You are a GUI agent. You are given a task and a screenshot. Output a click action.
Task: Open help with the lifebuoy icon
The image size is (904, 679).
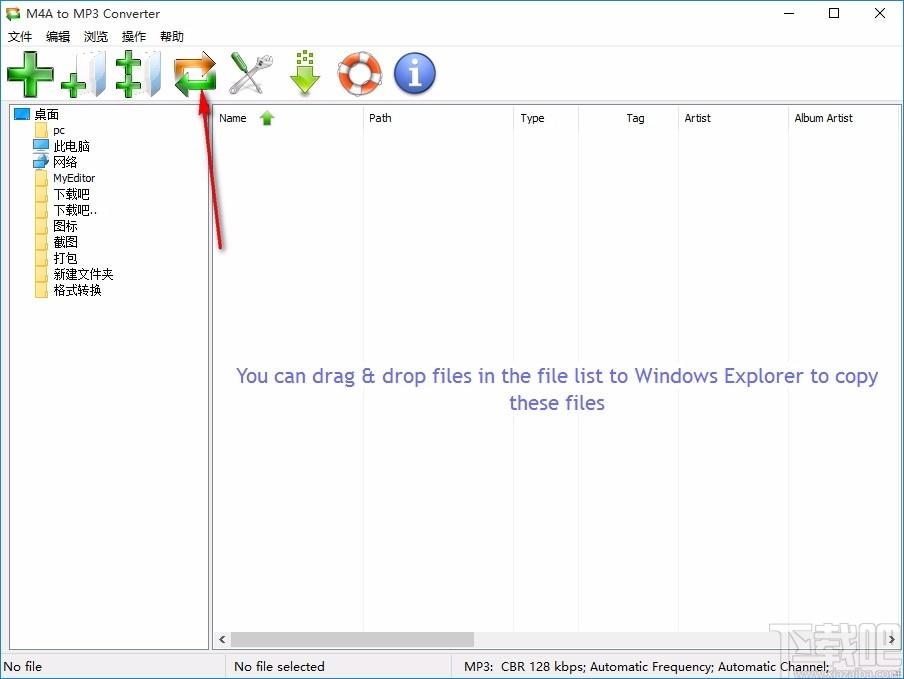(x=360, y=74)
